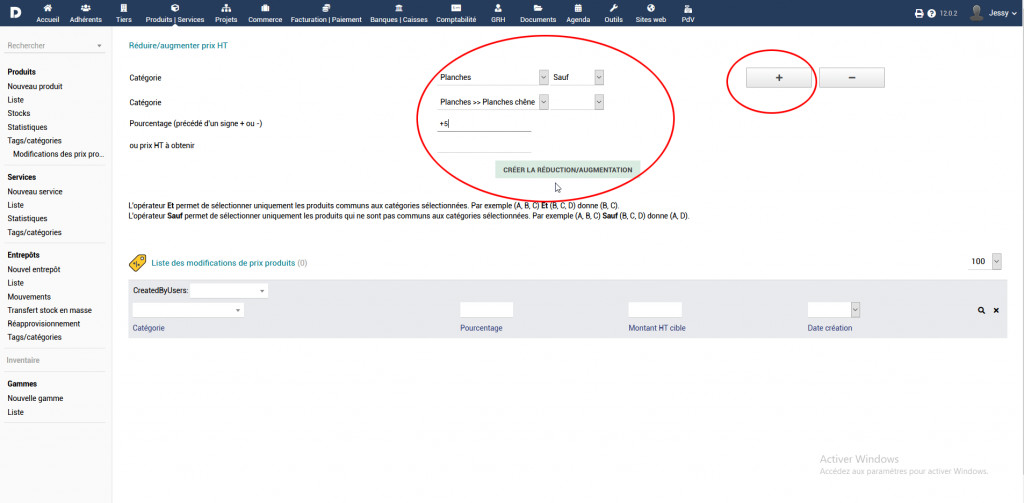
Task: Open the Comptabilité icon
Action: click(456, 8)
